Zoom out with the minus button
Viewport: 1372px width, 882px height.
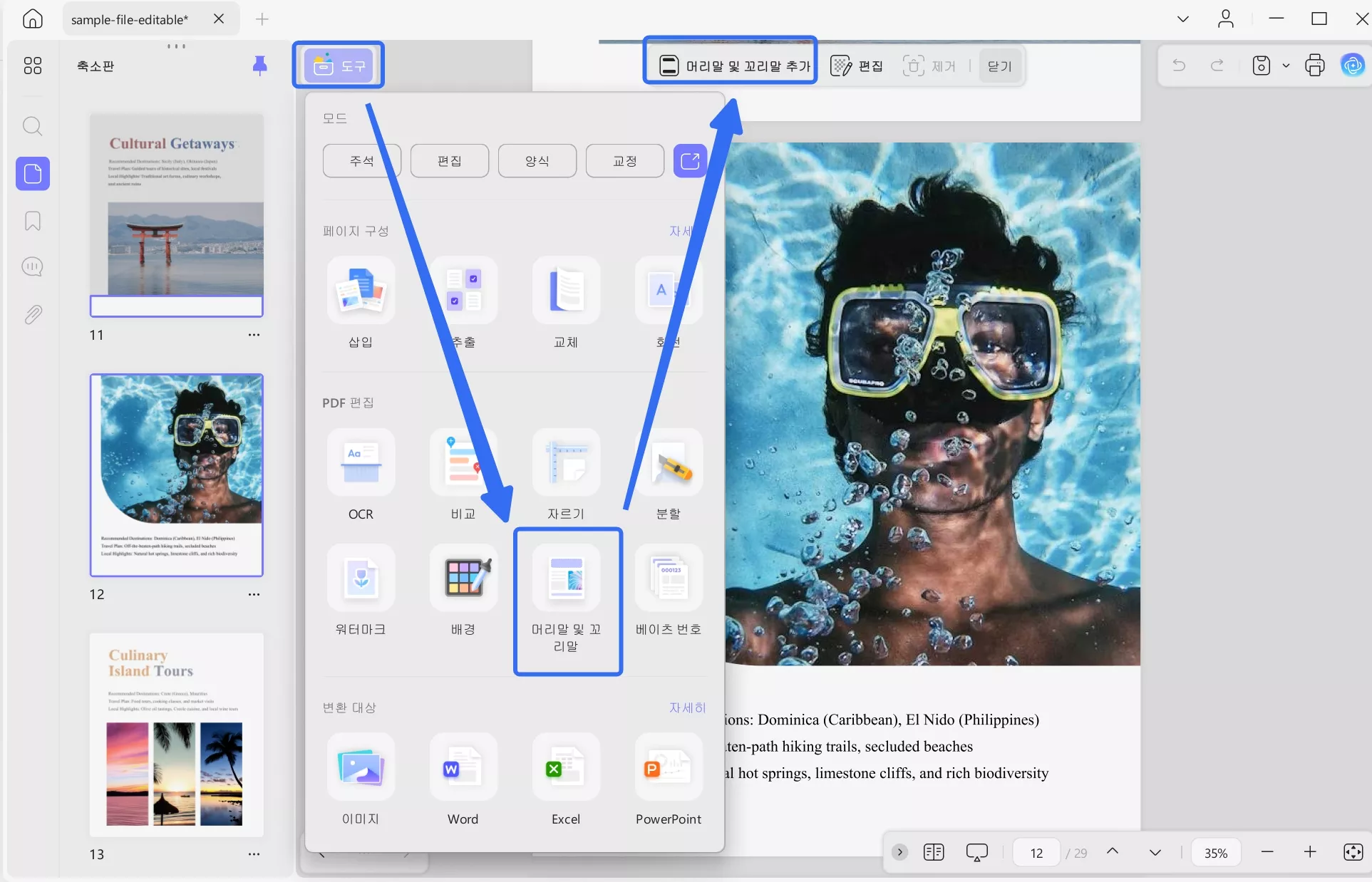(1267, 852)
